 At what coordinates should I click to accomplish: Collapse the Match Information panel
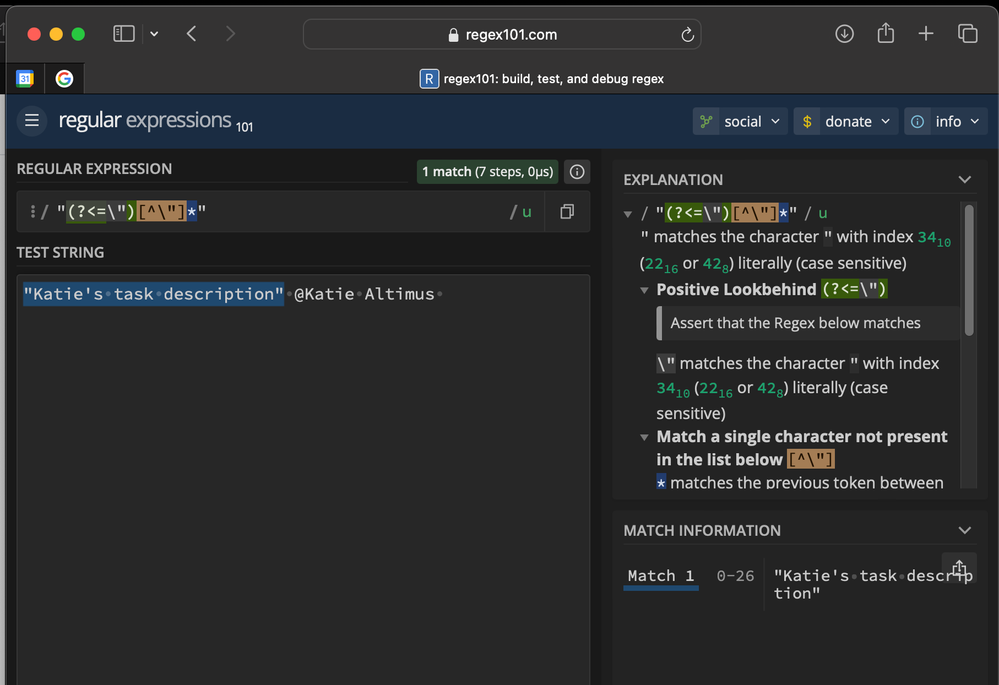click(x=964, y=531)
